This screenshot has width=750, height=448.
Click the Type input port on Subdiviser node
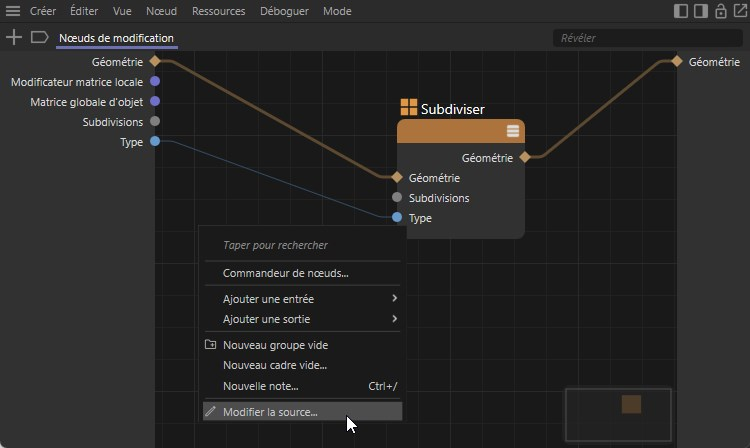tap(397, 217)
